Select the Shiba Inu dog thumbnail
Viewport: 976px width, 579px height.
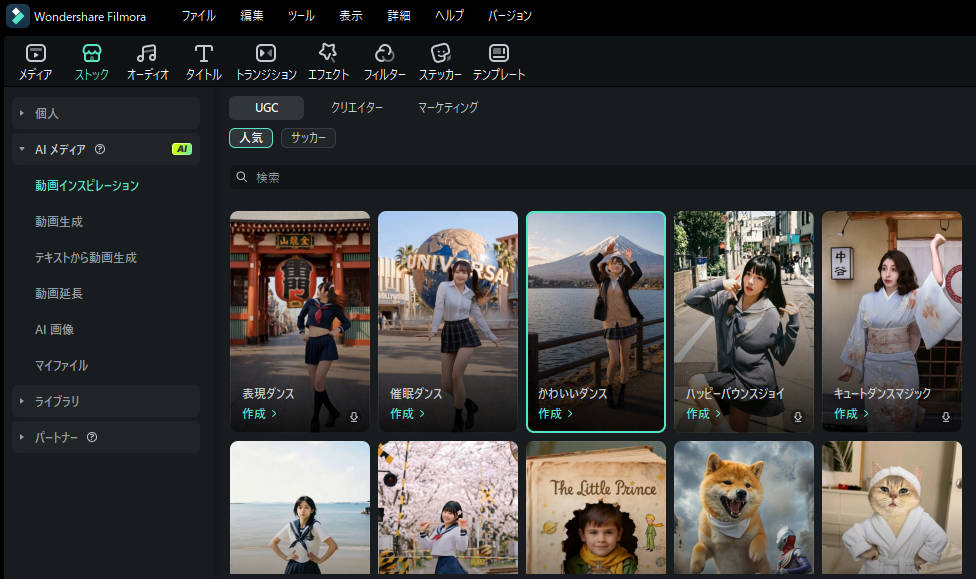(x=744, y=507)
